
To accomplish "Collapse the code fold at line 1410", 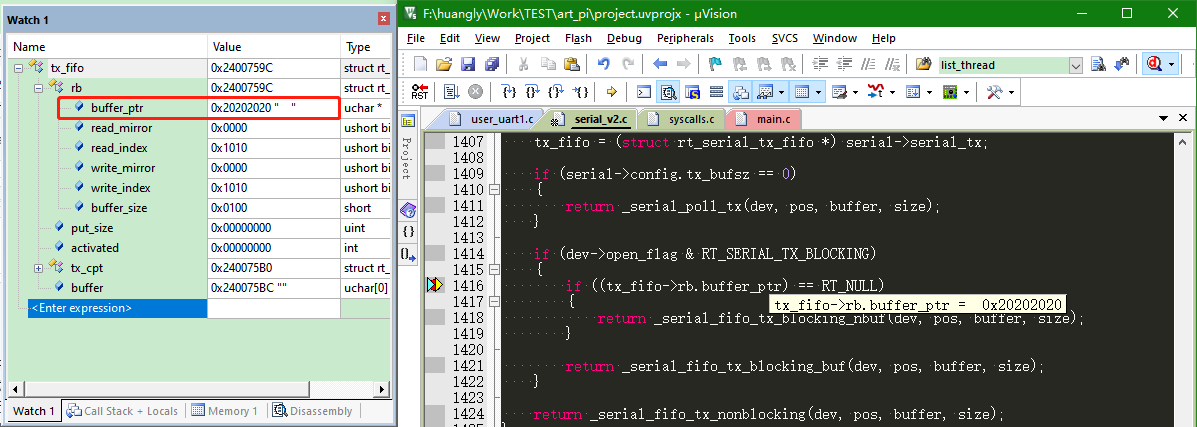I will 494,189.
